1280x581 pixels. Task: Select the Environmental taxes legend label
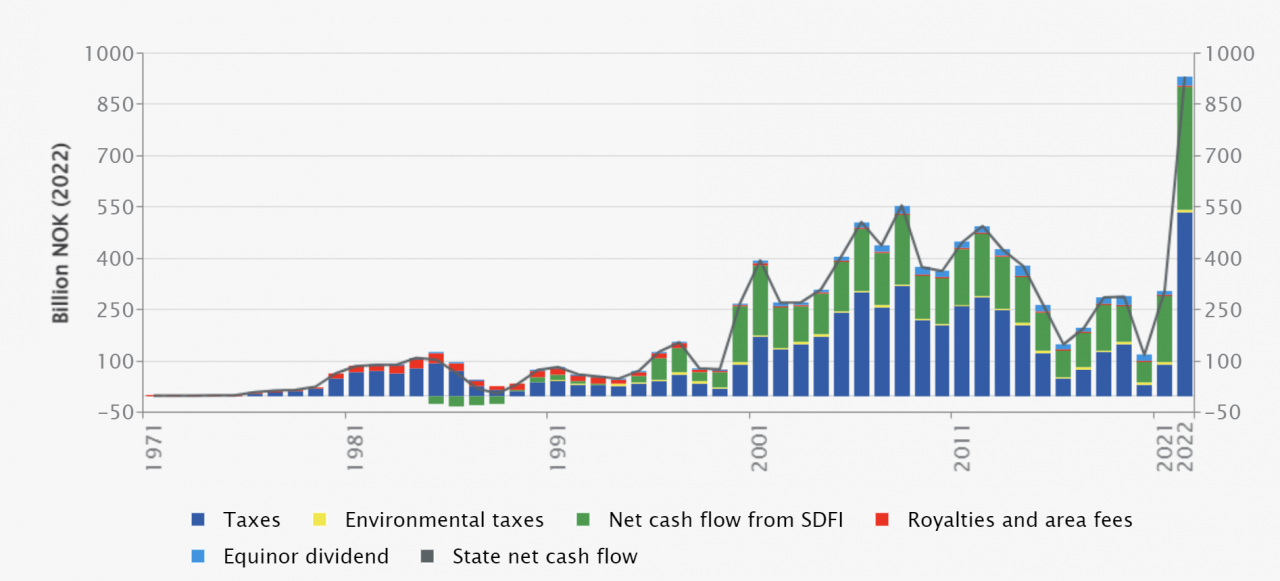(x=443, y=520)
